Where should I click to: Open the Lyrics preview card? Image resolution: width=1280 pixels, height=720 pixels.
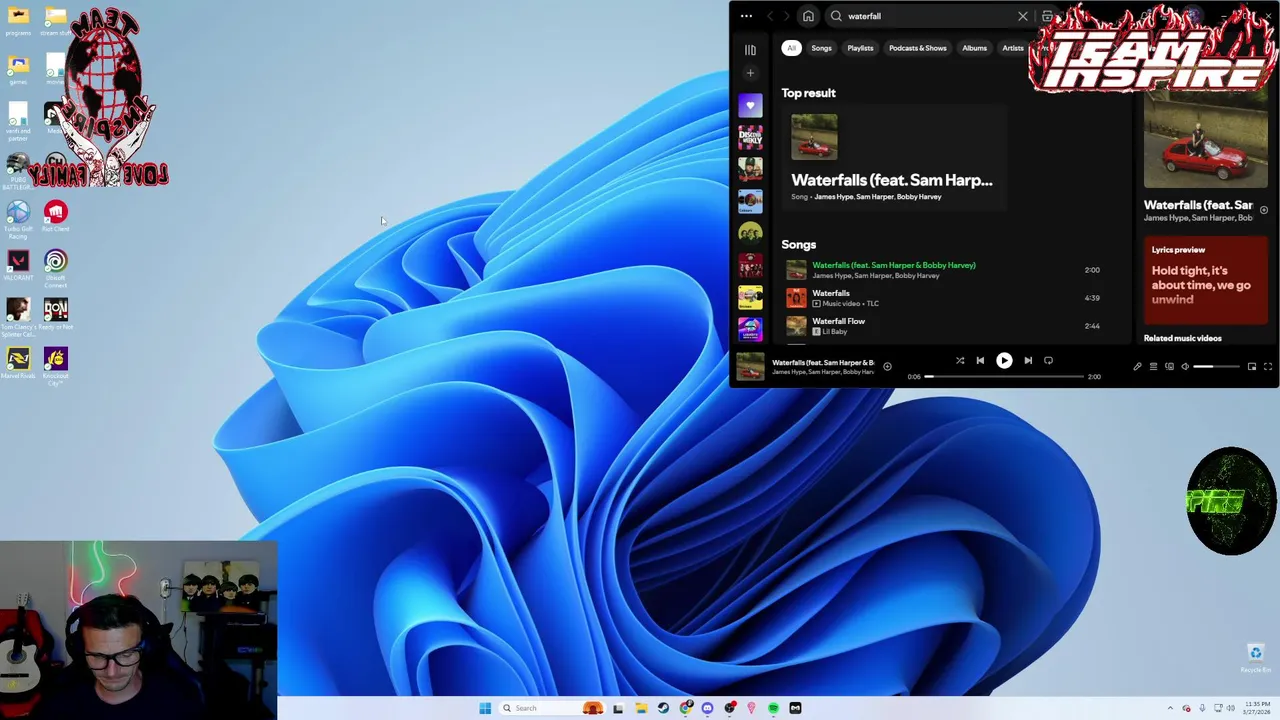click(x=1206, y=279)
